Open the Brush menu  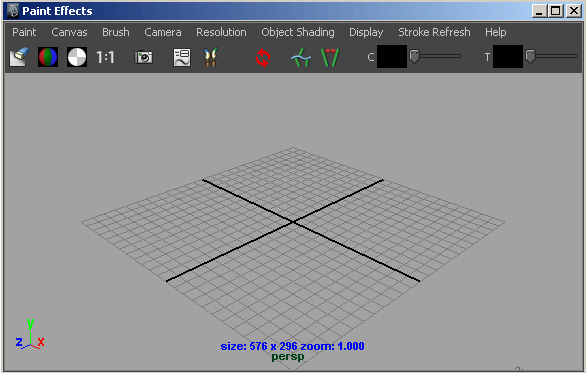(x=116, y=32)
